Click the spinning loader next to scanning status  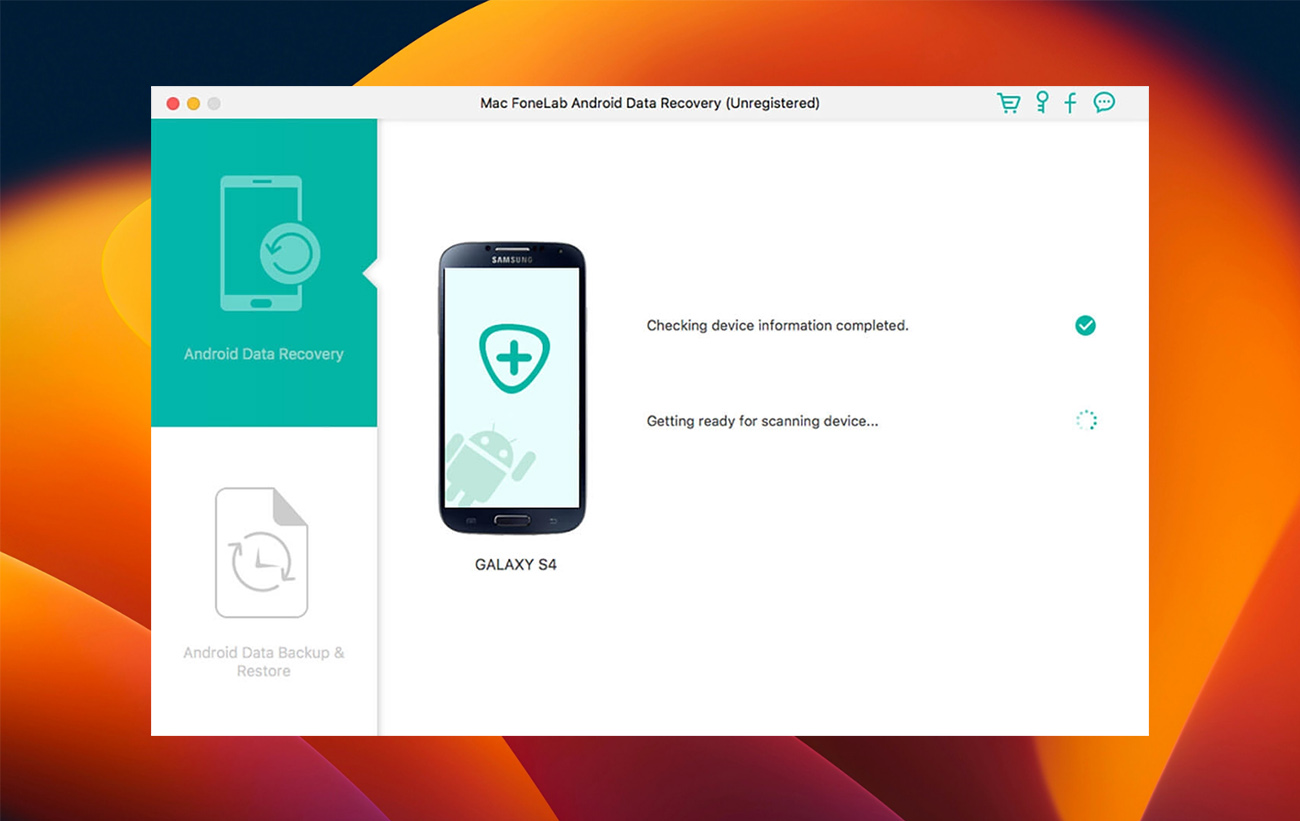1085,420
